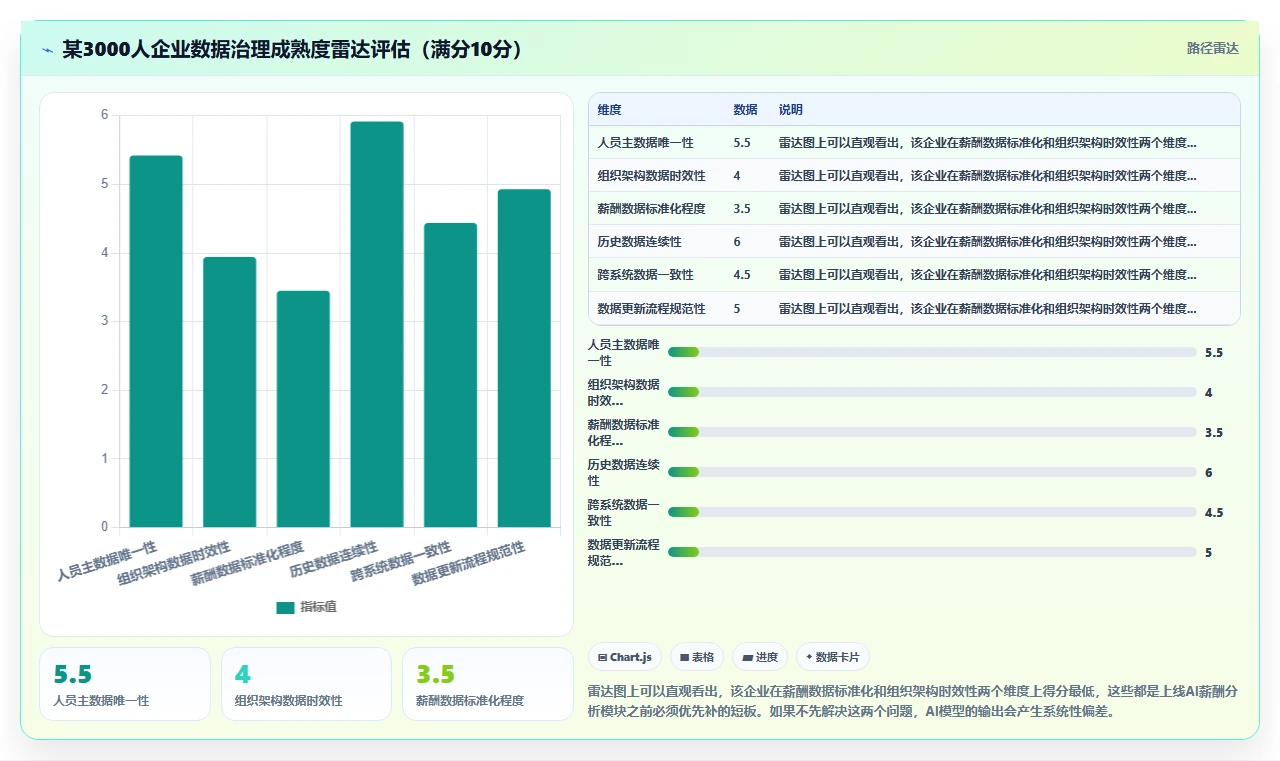
Task: Click the value 4.5 in the table
Action: 742,275
